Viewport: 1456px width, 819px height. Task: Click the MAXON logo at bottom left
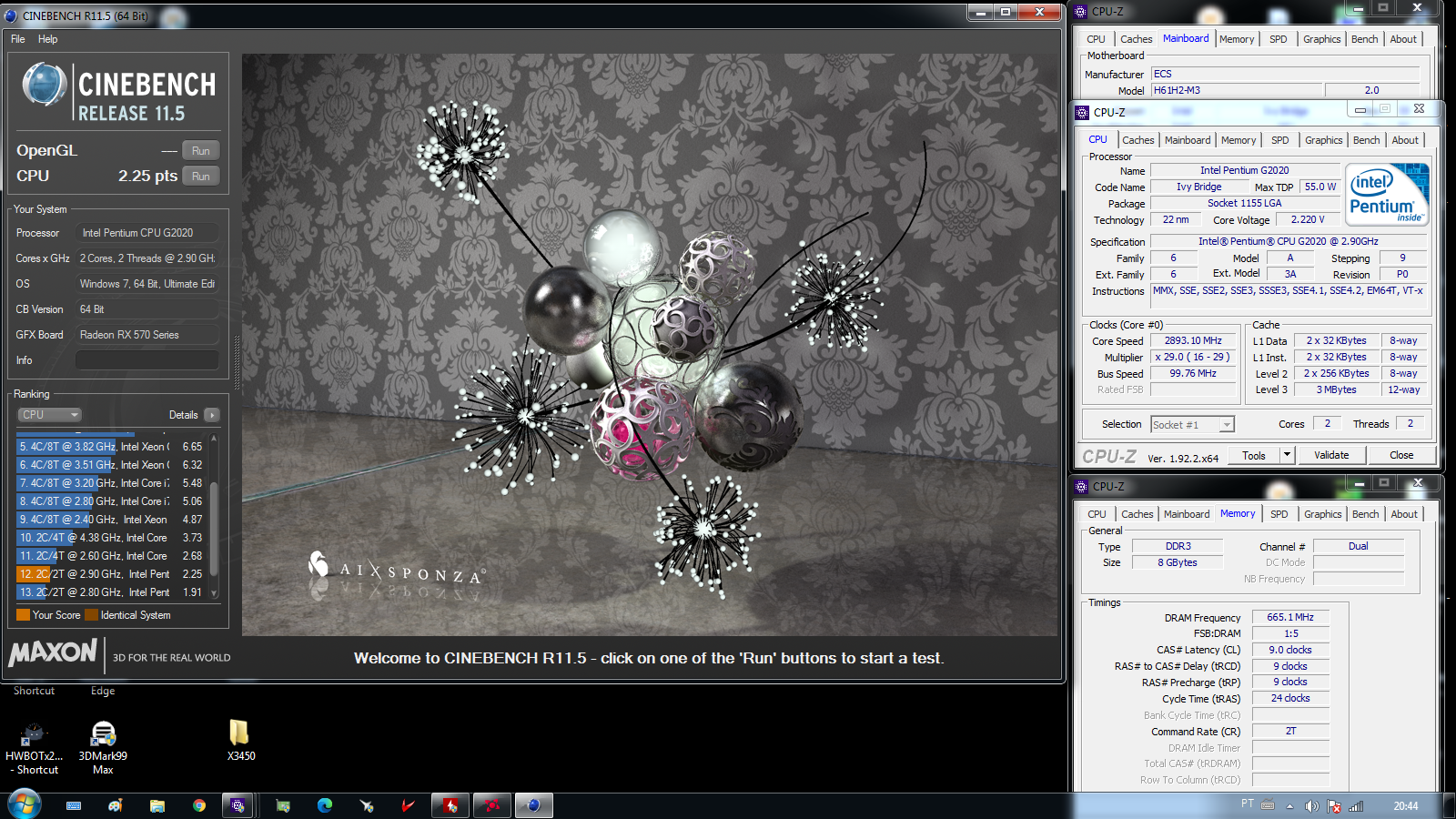click(53, 652)
